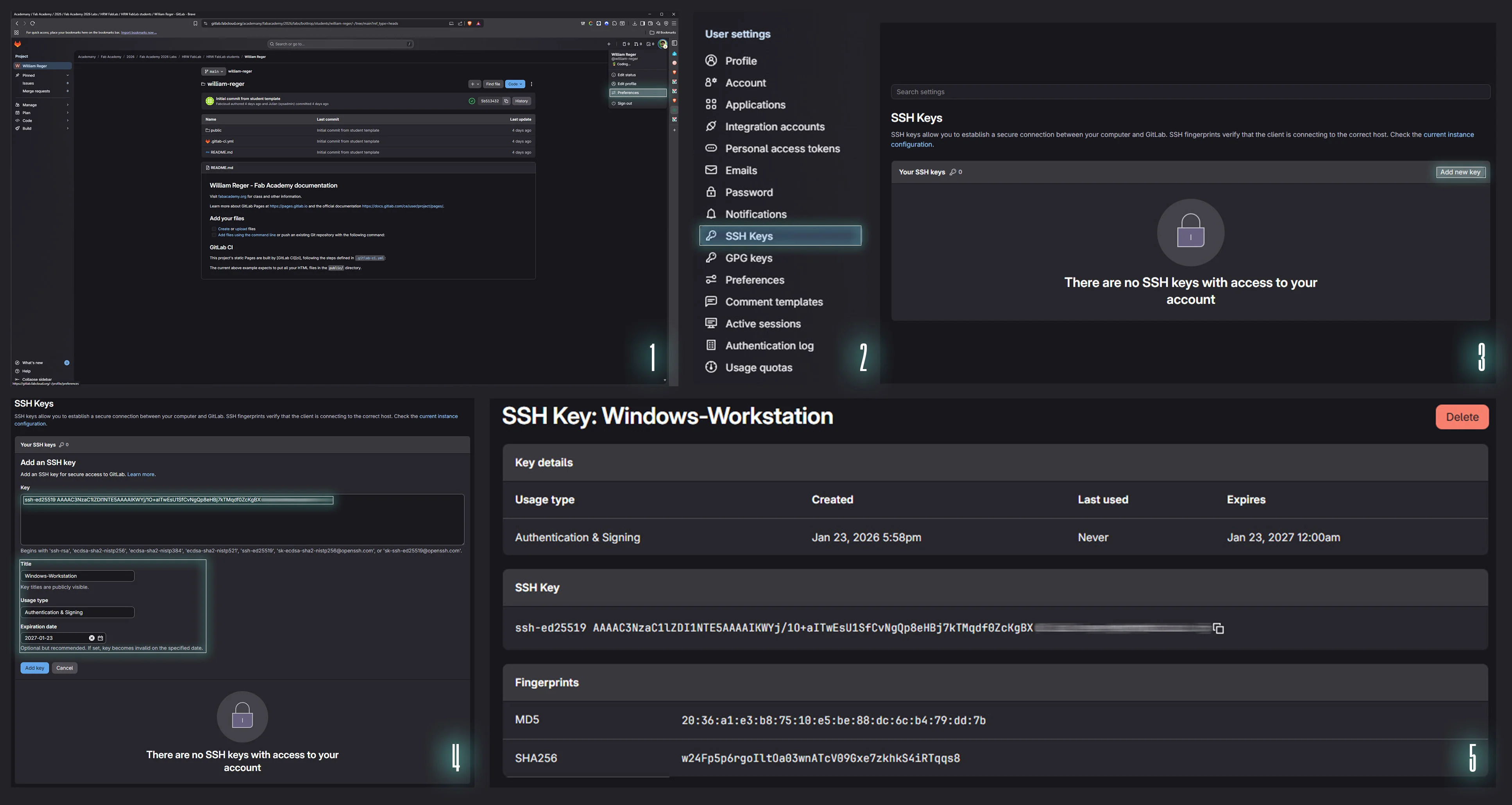Click the create new (+) icon in top bar
This screenshot has width=1512, height=805.
point(609,44)
